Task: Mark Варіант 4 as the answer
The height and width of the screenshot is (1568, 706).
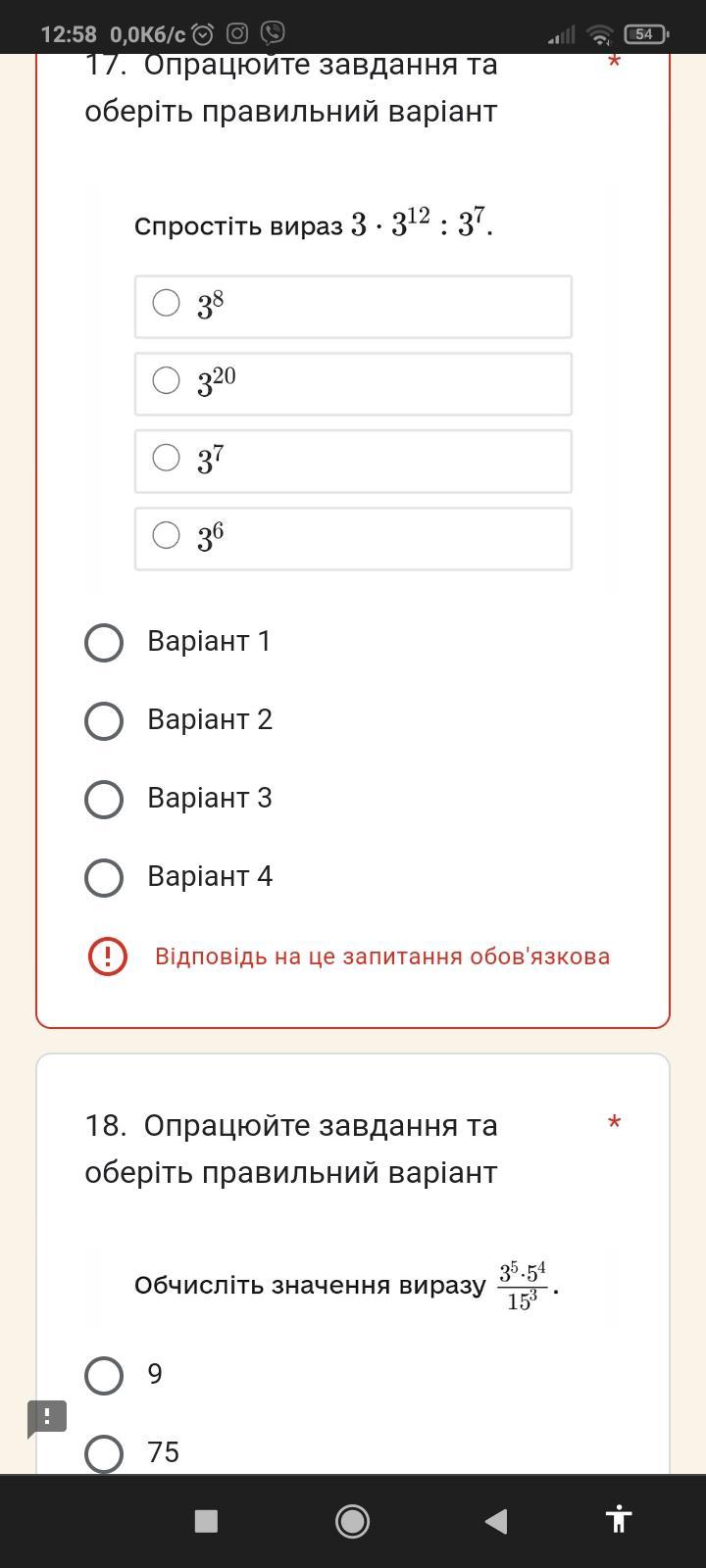Action: pos(104,878)
